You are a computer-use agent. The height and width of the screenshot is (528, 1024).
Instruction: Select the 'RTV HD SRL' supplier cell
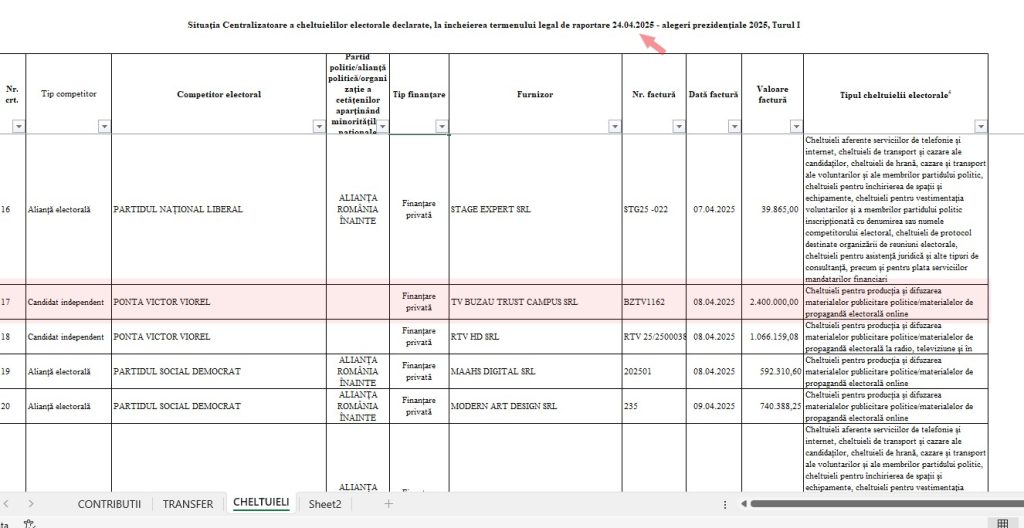coord(536,337)
